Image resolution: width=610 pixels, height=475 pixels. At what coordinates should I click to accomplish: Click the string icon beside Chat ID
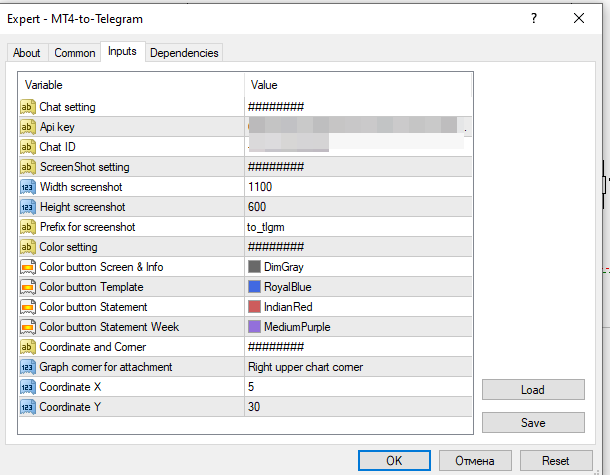[27, 147]
